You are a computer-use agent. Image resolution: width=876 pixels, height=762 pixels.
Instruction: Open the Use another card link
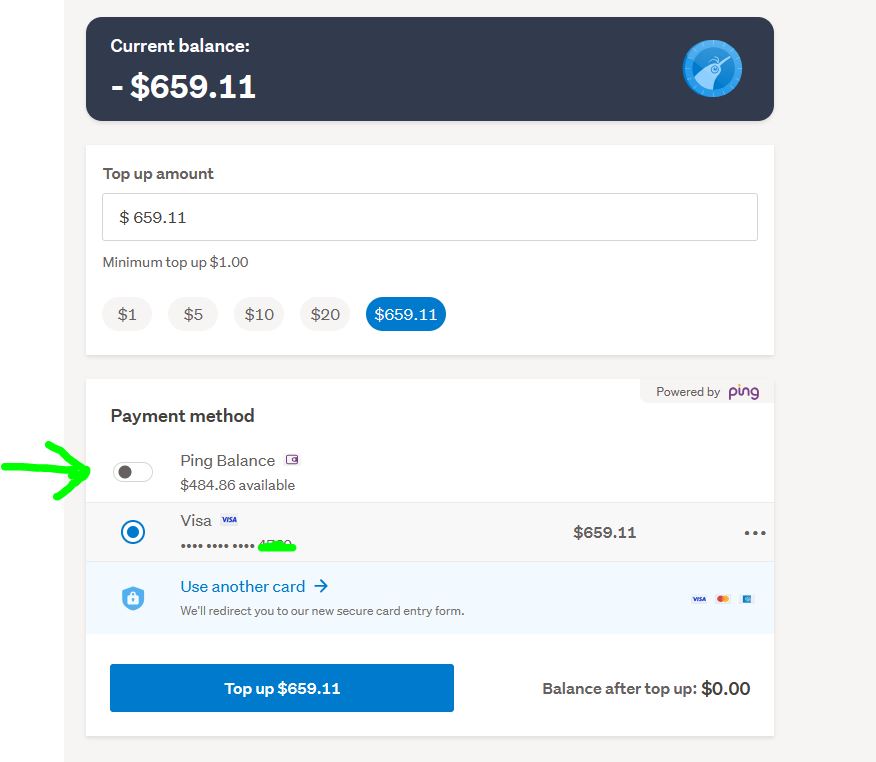(243, 587)
